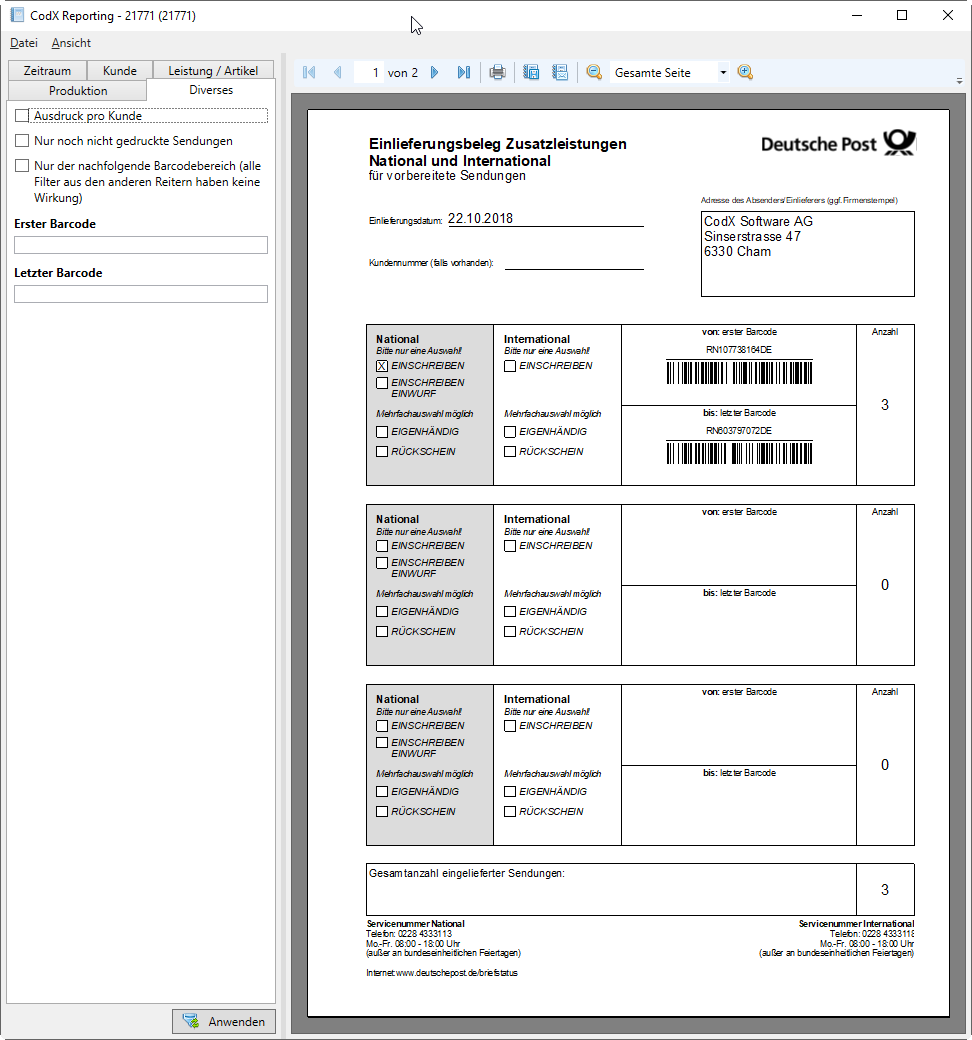Jump to the last report page
The image size is (972, 1040).
(x=464, y=72)
